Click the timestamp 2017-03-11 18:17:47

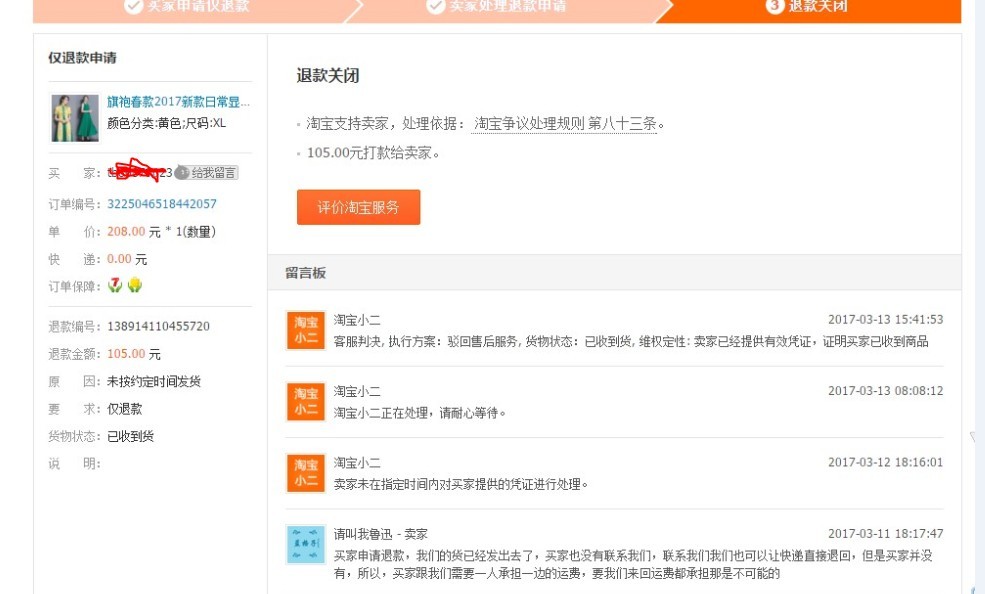pyautogui.click(x=886, y=534)
